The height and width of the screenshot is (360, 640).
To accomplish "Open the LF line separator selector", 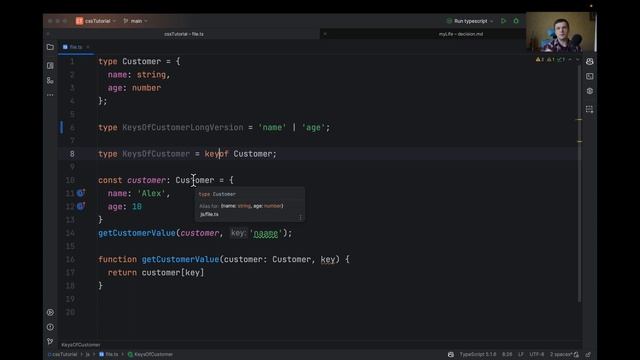I will click(x=521, y=354).
